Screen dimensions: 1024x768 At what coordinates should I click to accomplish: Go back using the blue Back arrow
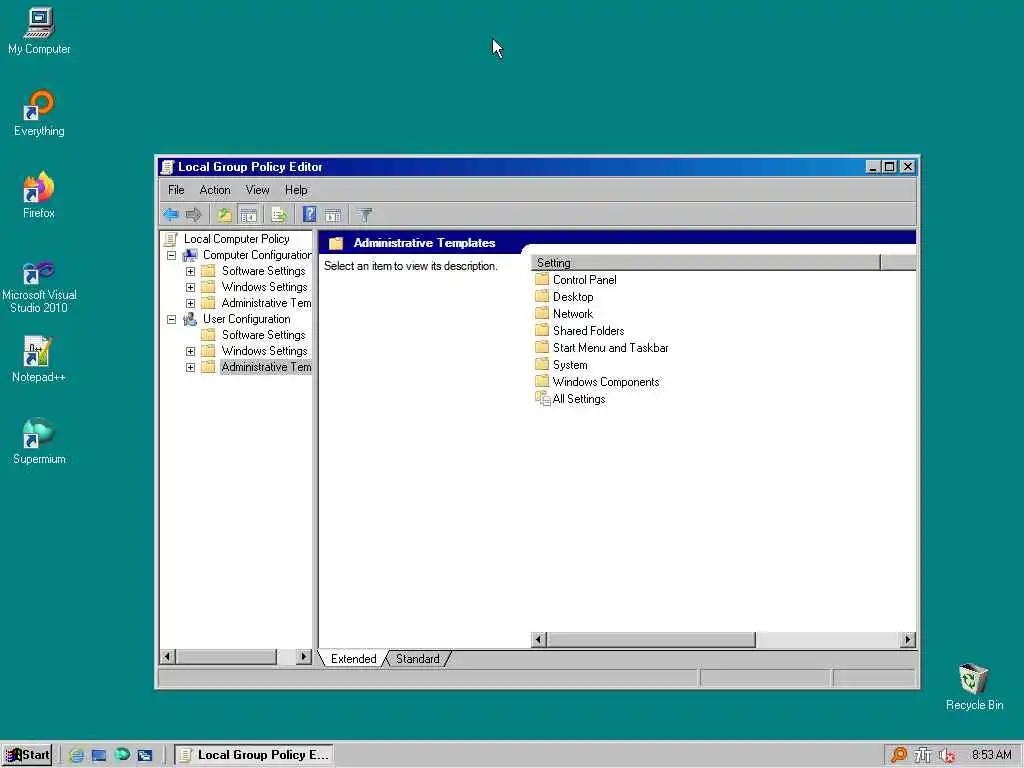(x=171, y=214)
